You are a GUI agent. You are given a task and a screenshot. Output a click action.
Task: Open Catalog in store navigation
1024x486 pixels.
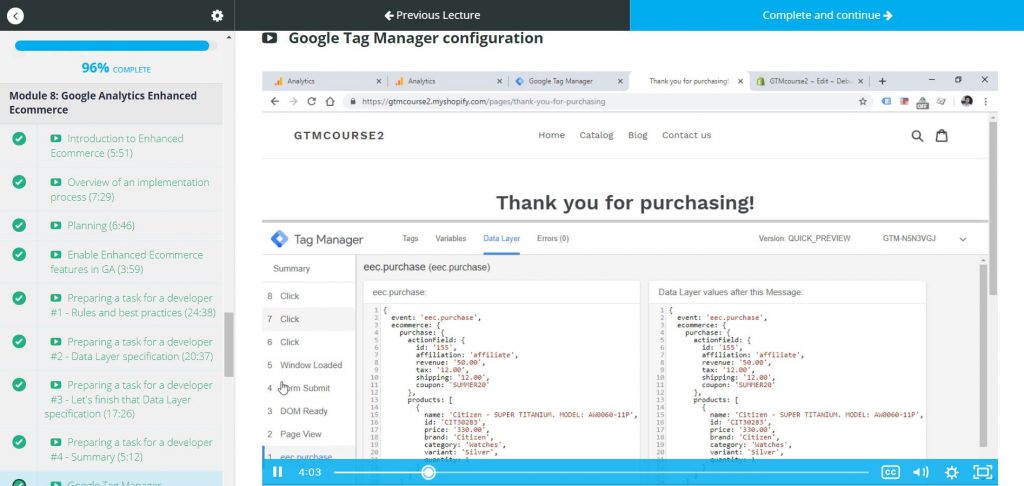(x=596, y=135)
